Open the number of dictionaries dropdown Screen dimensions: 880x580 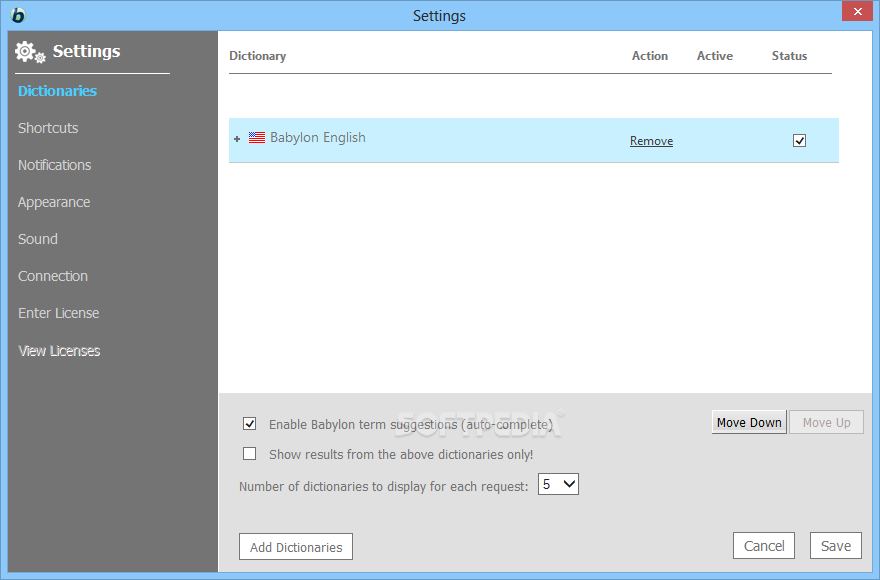pos(558,484)
